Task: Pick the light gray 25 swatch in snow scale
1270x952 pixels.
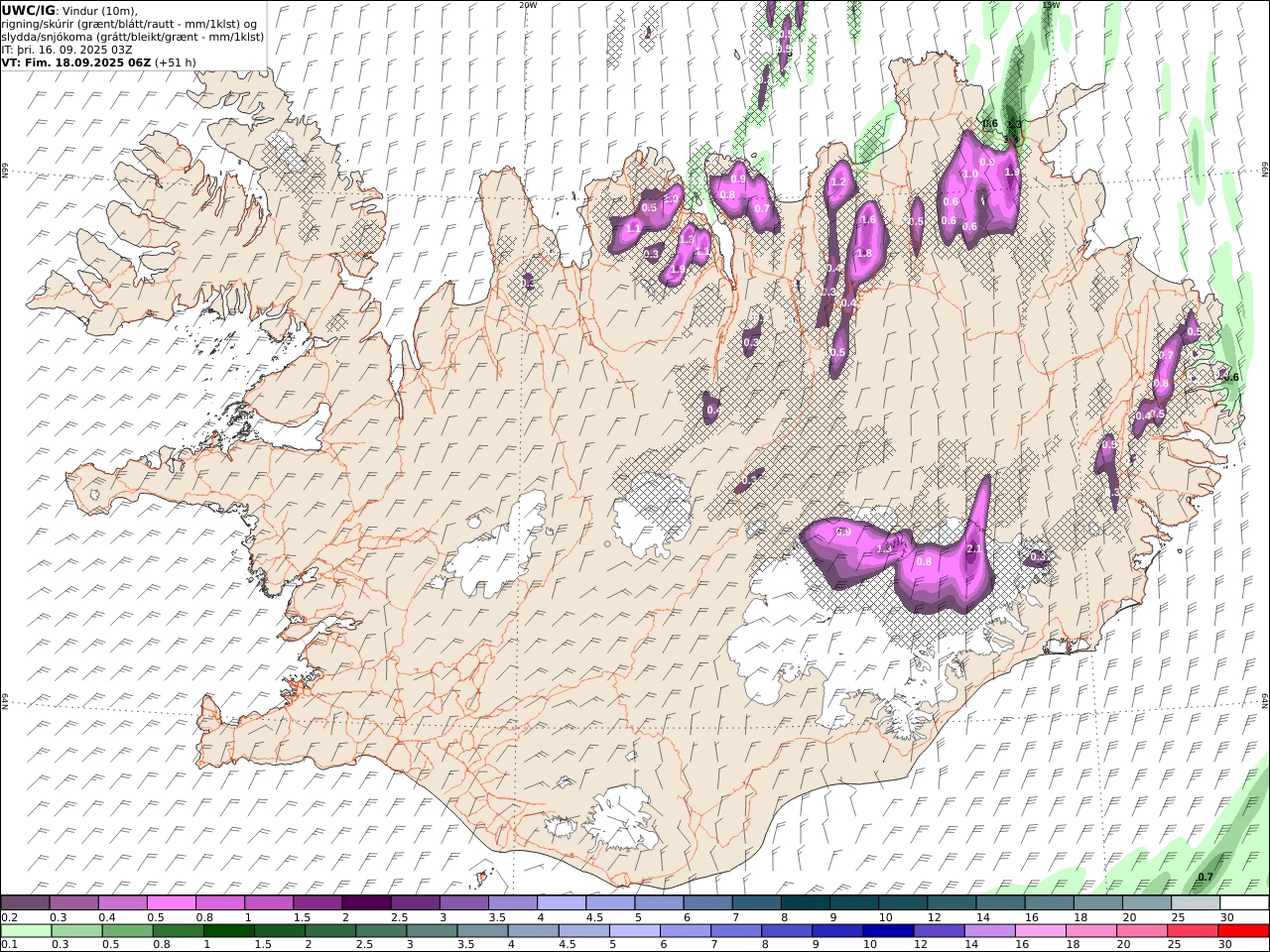Action: [x=1196, y=902]
